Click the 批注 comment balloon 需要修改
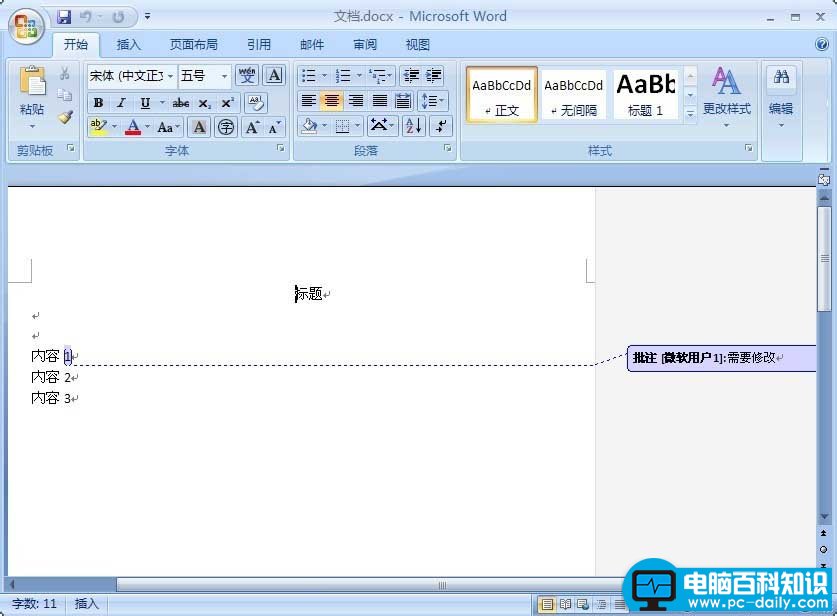This screenshot has height=616, width=837. point(721,358)
